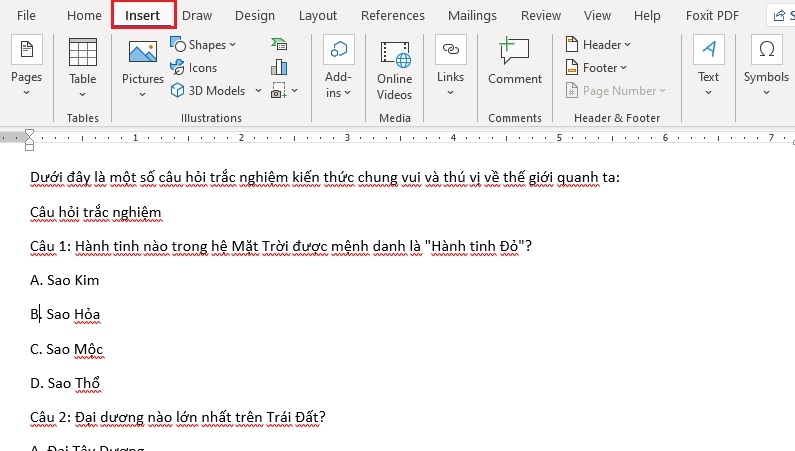This screenshot has height=451, width=795.
Task: Expand the Screenshot dropdown arrow
Action: (295, 91)
